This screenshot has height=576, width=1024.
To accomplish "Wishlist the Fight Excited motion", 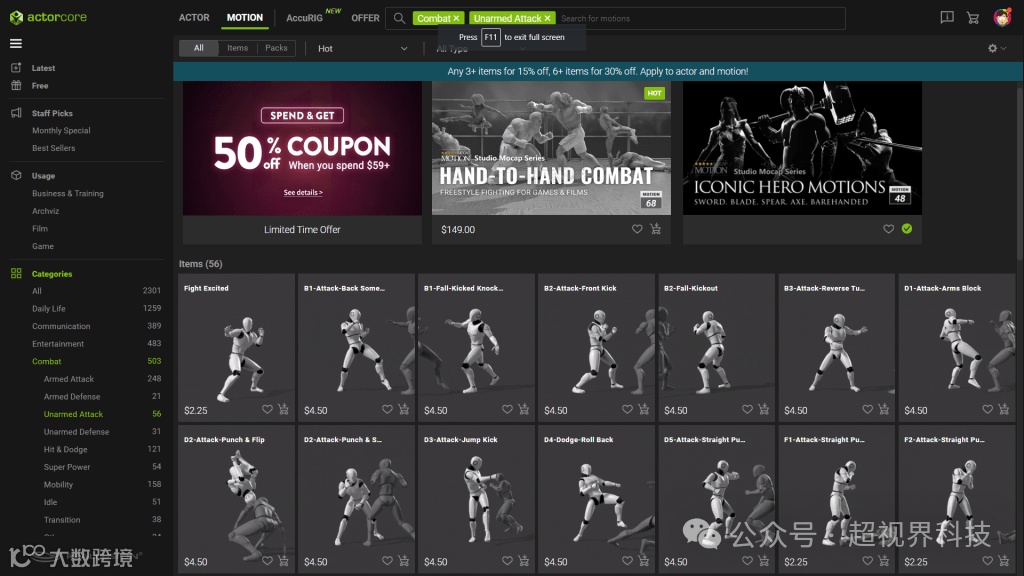I will tap(267, 409).
